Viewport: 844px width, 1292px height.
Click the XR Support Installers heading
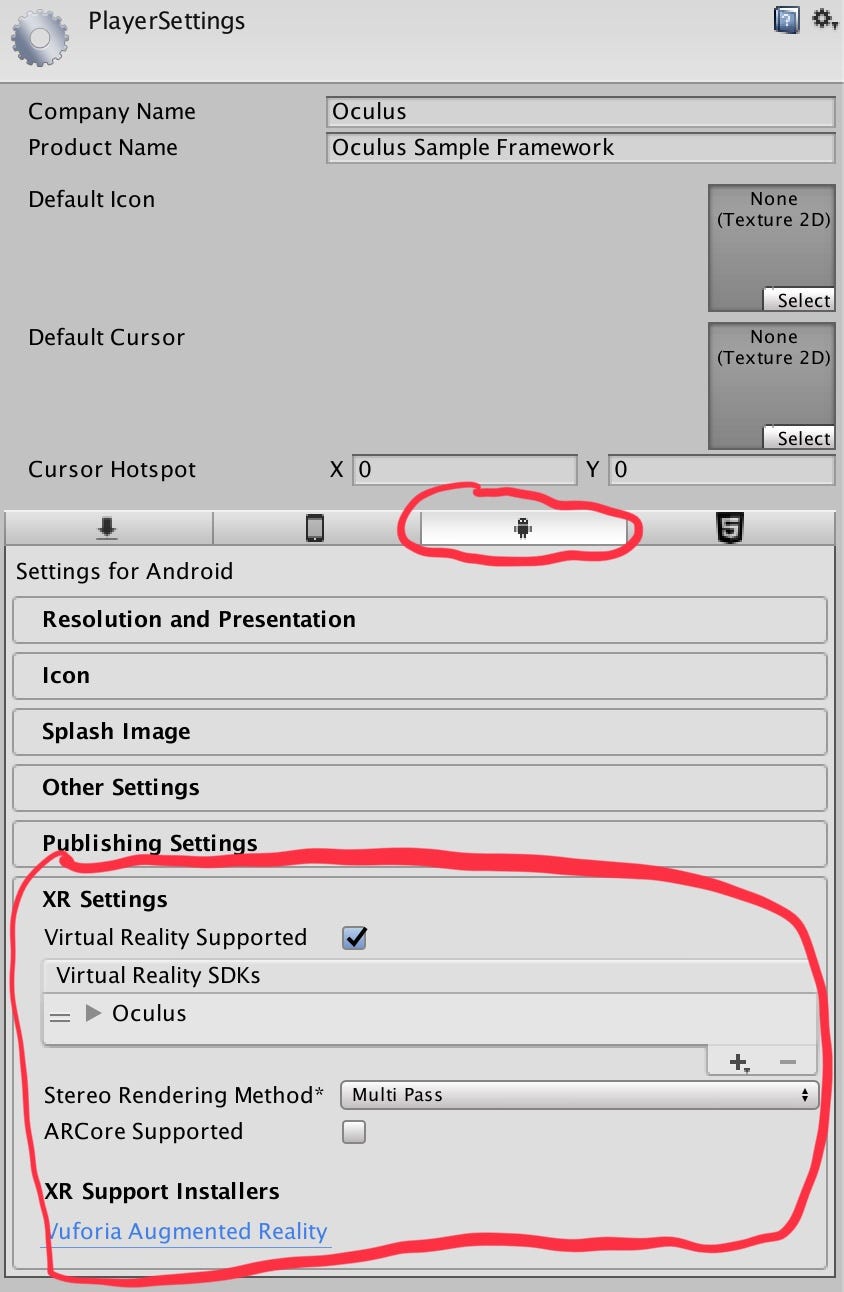pos(161,1192)
